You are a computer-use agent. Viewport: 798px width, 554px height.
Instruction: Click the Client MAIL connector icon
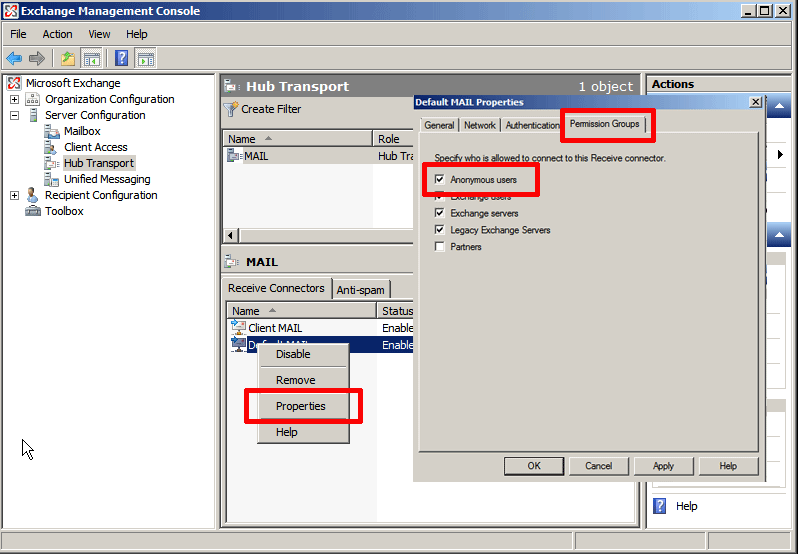(x=238, y=328)
